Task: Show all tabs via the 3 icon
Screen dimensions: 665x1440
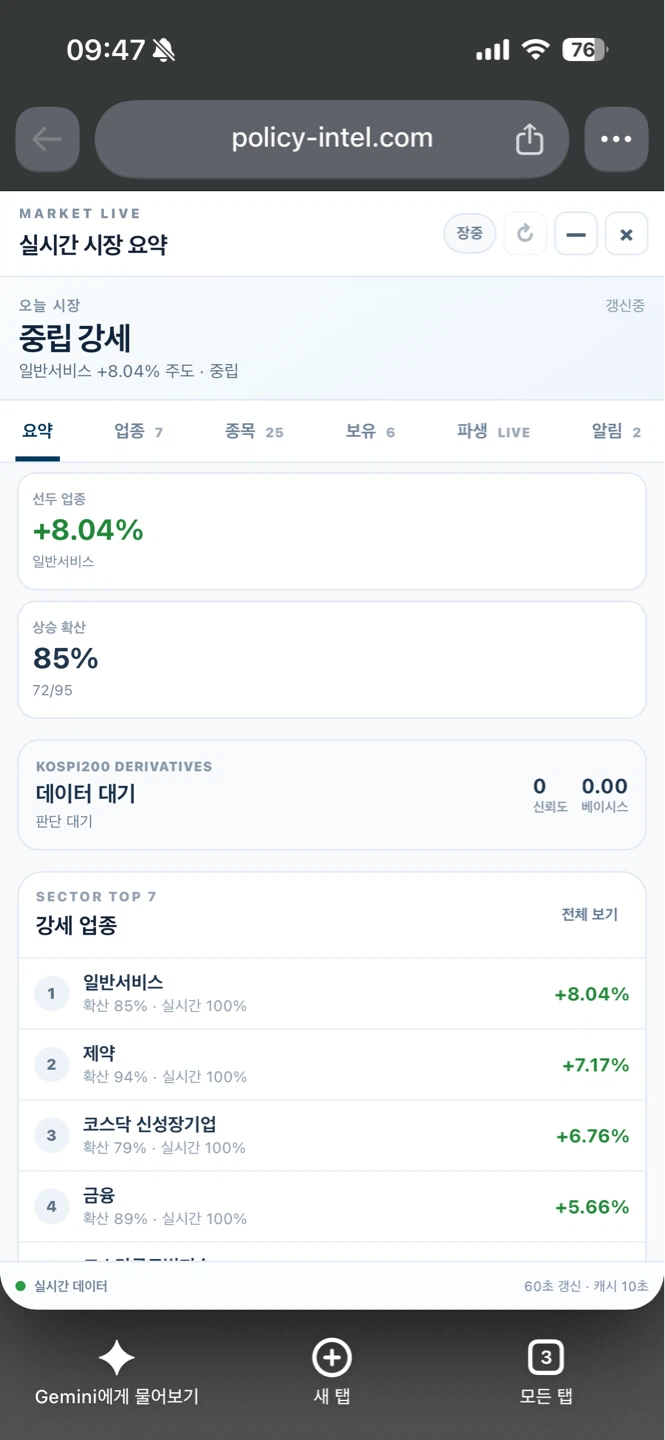Action: pos(546,1358)
